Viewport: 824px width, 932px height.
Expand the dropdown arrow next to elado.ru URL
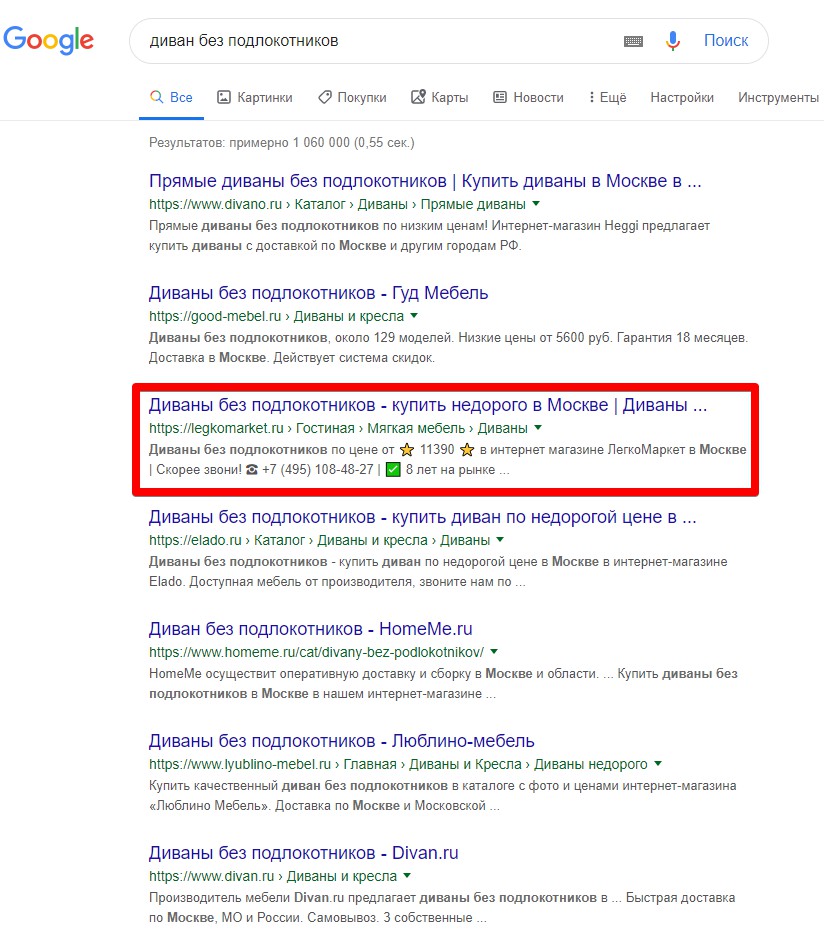point(500,540)
